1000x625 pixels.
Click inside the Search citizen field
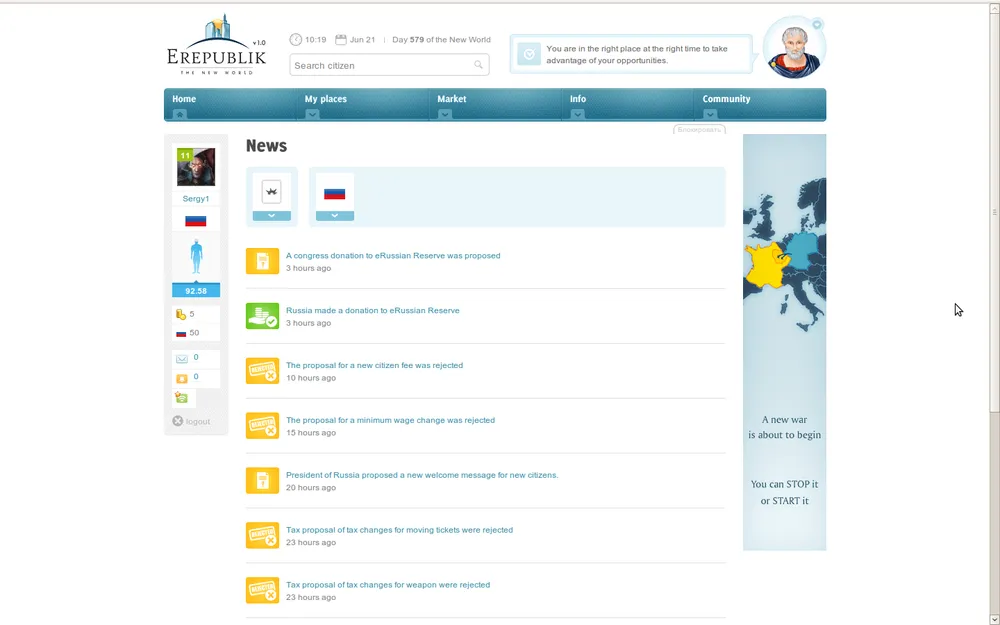click(380, 65)
